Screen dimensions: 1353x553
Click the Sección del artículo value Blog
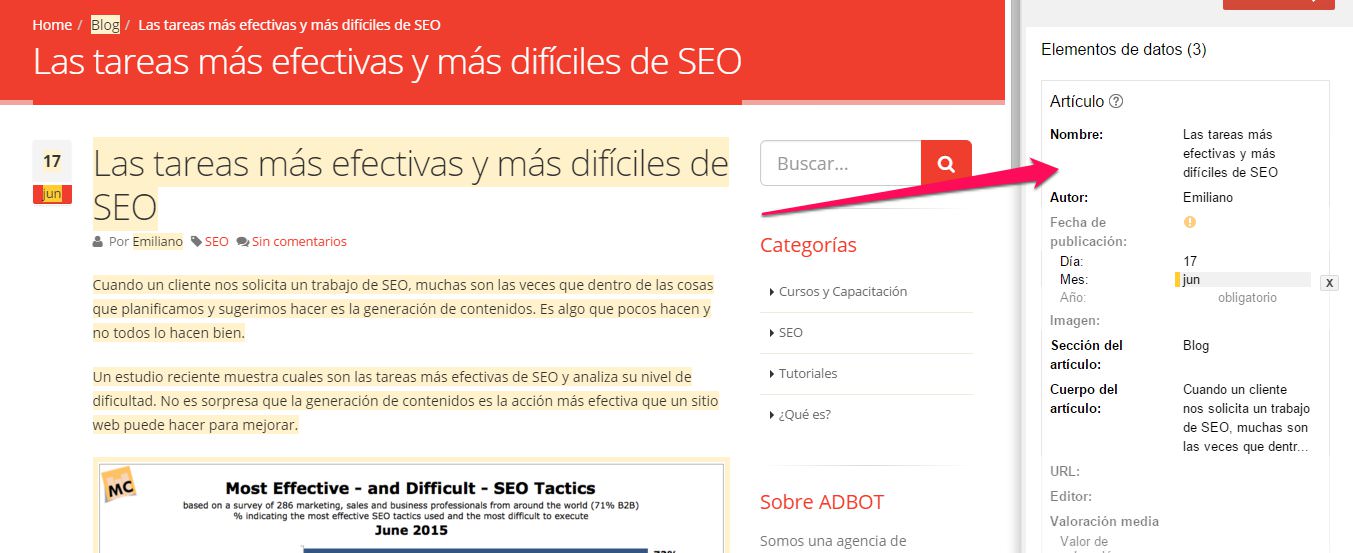tap(1196, 346)
